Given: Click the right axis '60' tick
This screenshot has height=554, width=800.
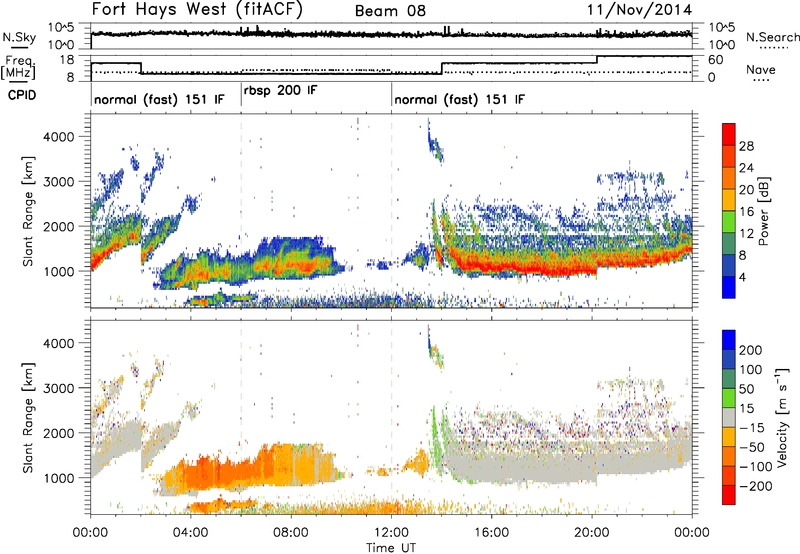Looking at the screenshot, I should (716, 60).
